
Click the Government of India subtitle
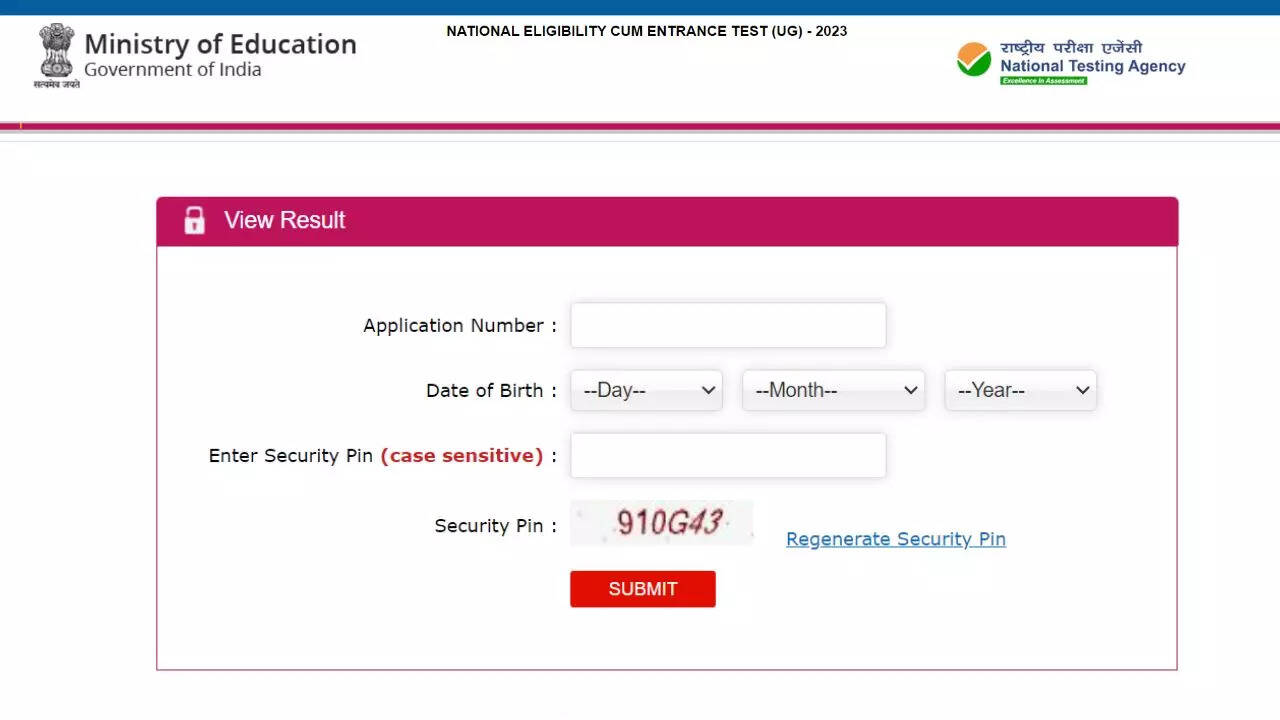coord(172,70)
